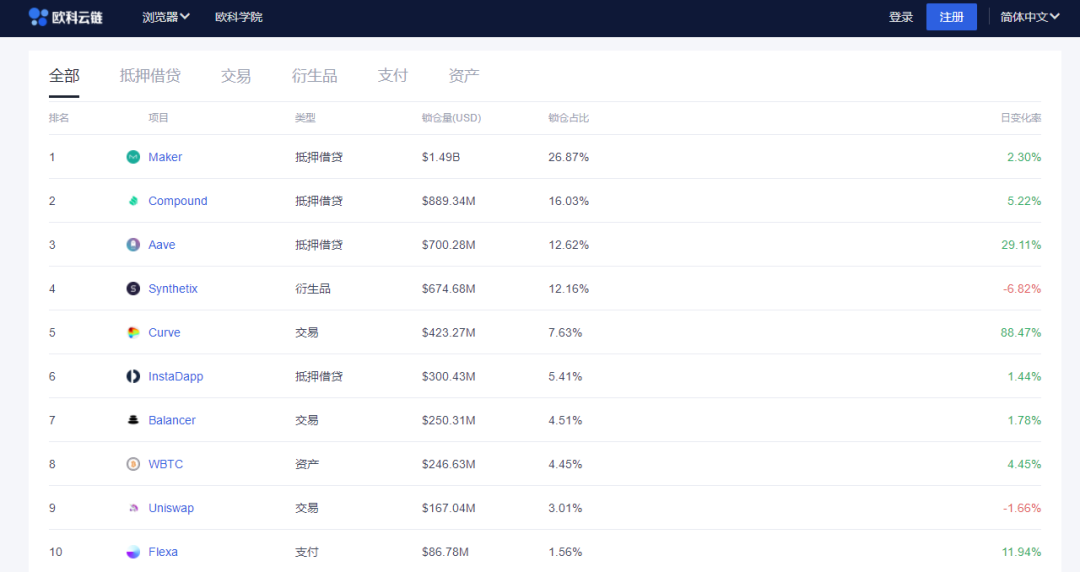Open the 简体中文 language dropdown
The image size is (1080, 572).
pyautogui.click(x=1029, y=17)
